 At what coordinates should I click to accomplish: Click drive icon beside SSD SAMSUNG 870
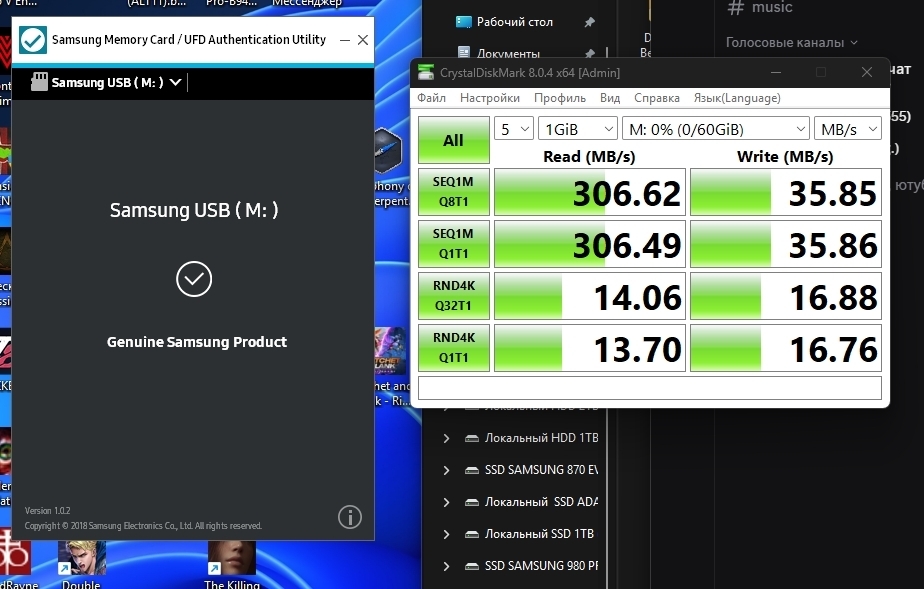471,470
